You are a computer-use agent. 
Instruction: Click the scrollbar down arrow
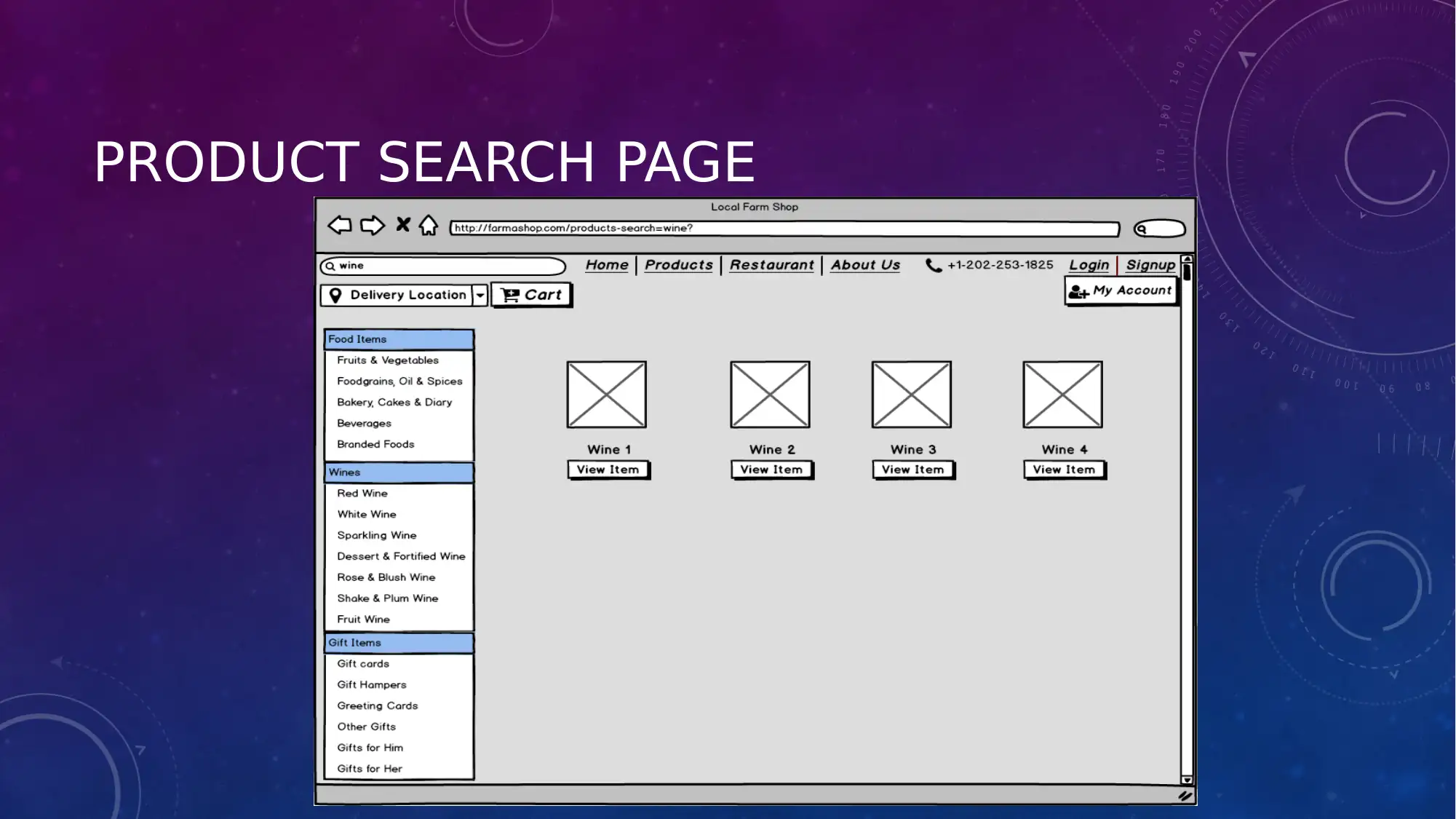point(1188,780)
